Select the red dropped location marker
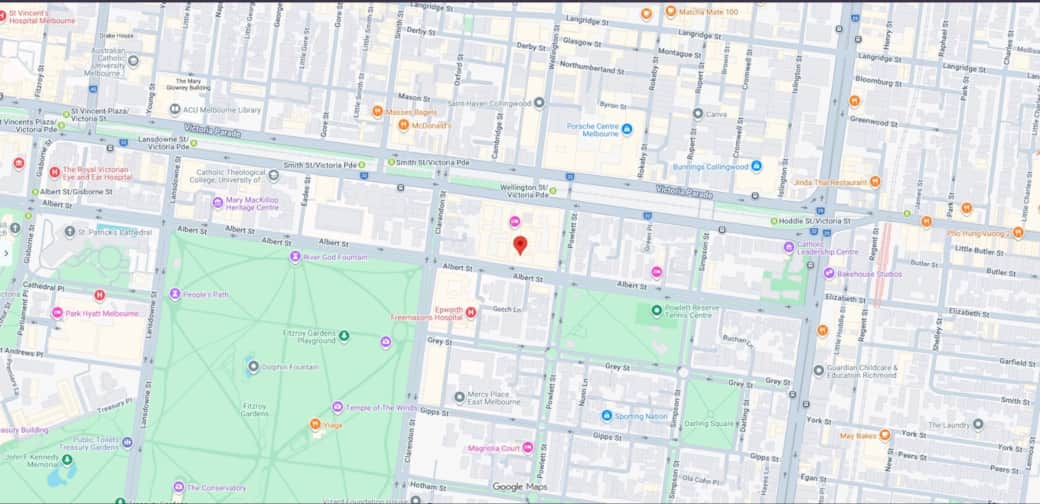Viewport: 1040px width, 504px height. click(x=521, y=245)
